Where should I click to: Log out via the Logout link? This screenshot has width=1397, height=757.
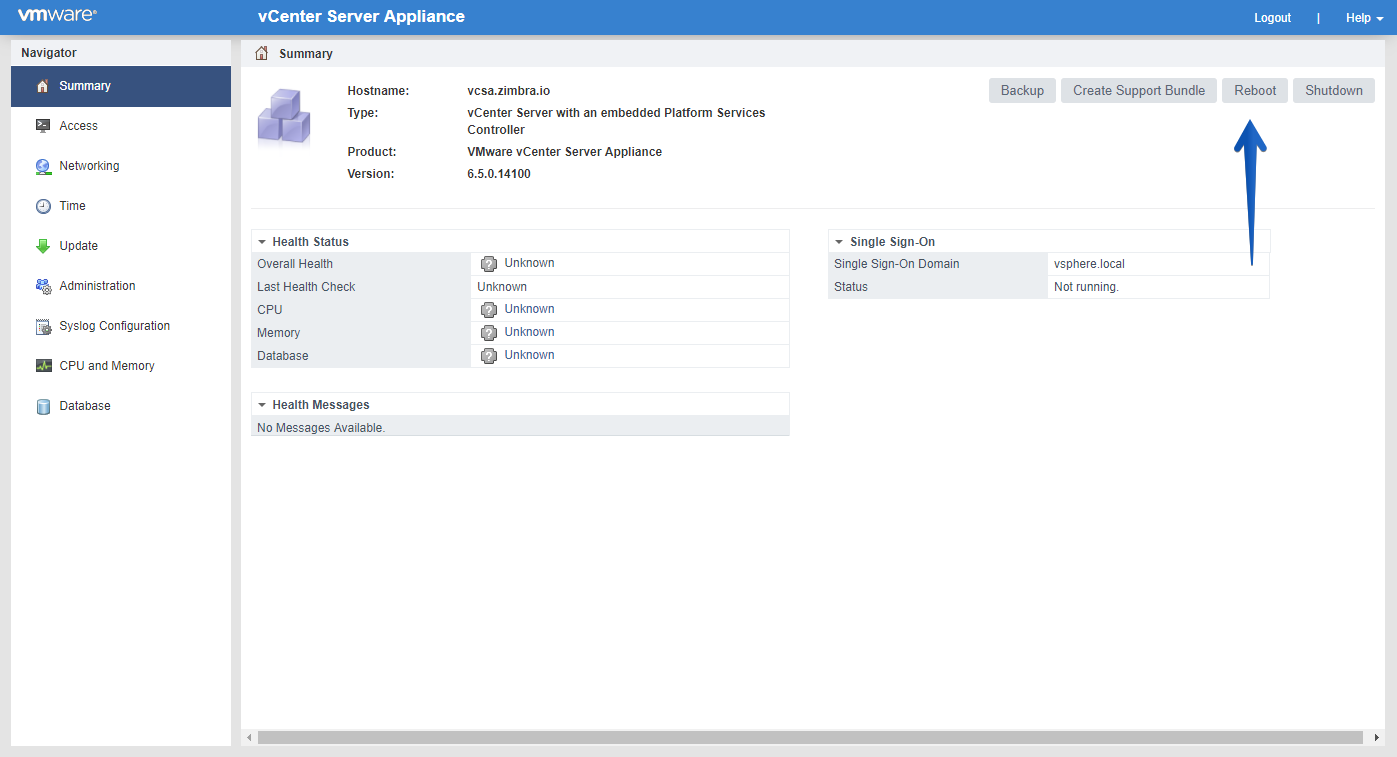pos(1272,18)
